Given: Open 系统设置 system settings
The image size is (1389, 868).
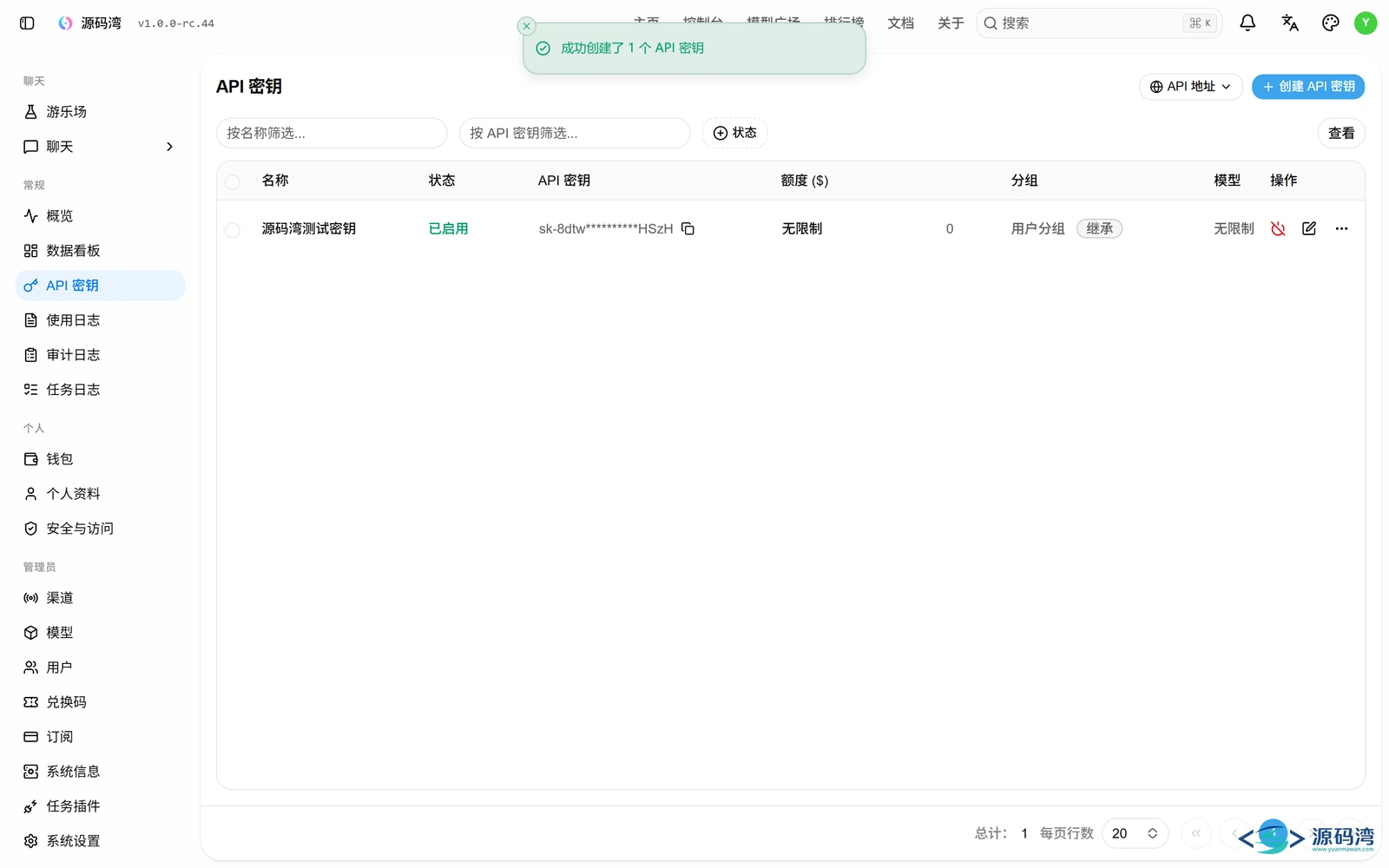Looking at the screenshot, I should pos(101,841).
